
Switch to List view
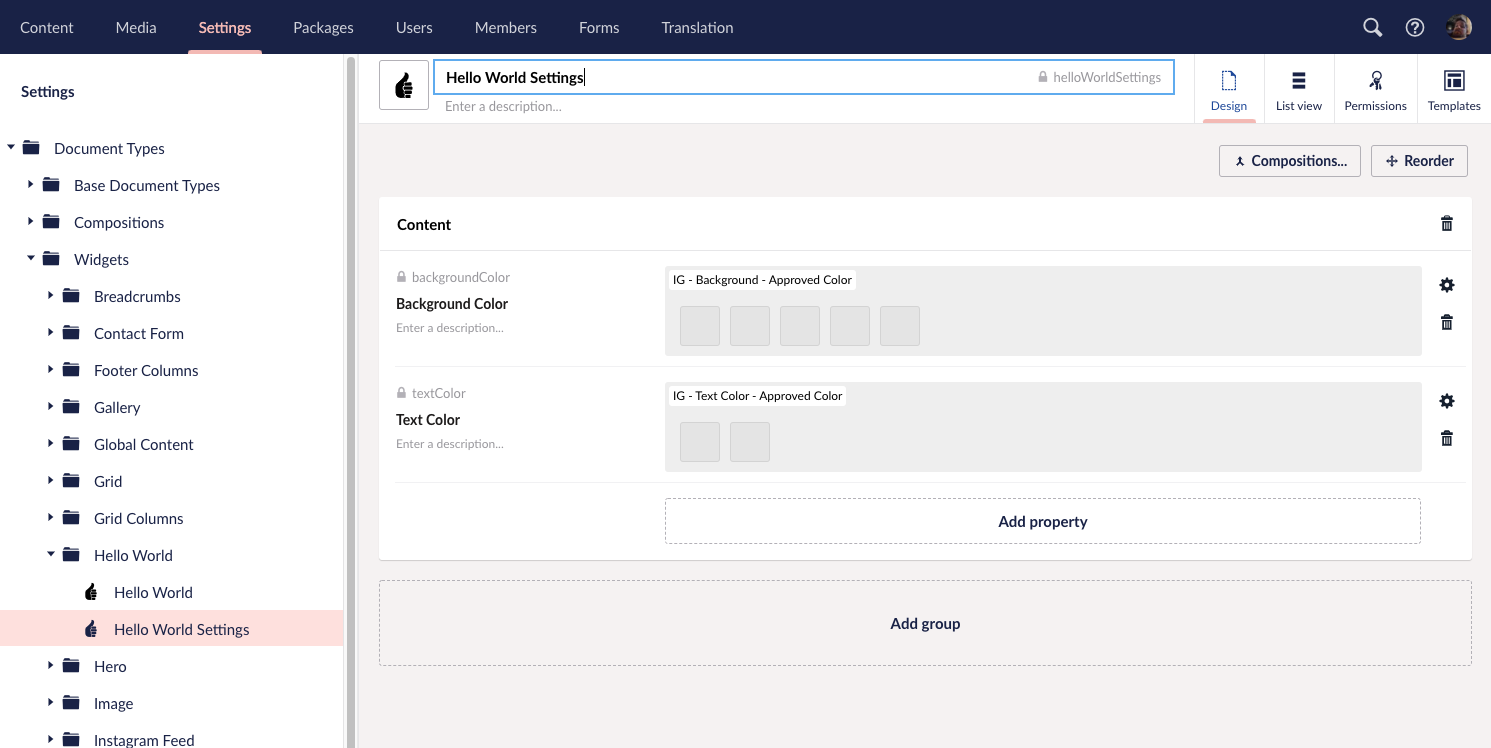[1298, 90]
